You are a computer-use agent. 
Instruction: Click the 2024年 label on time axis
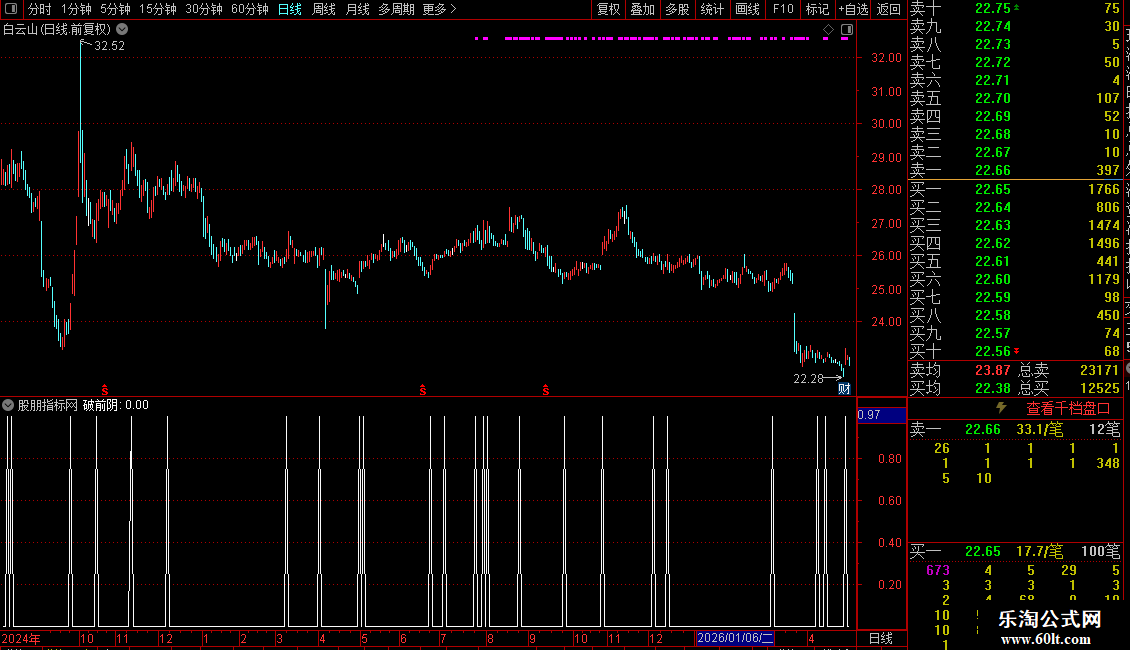(21, 638)
